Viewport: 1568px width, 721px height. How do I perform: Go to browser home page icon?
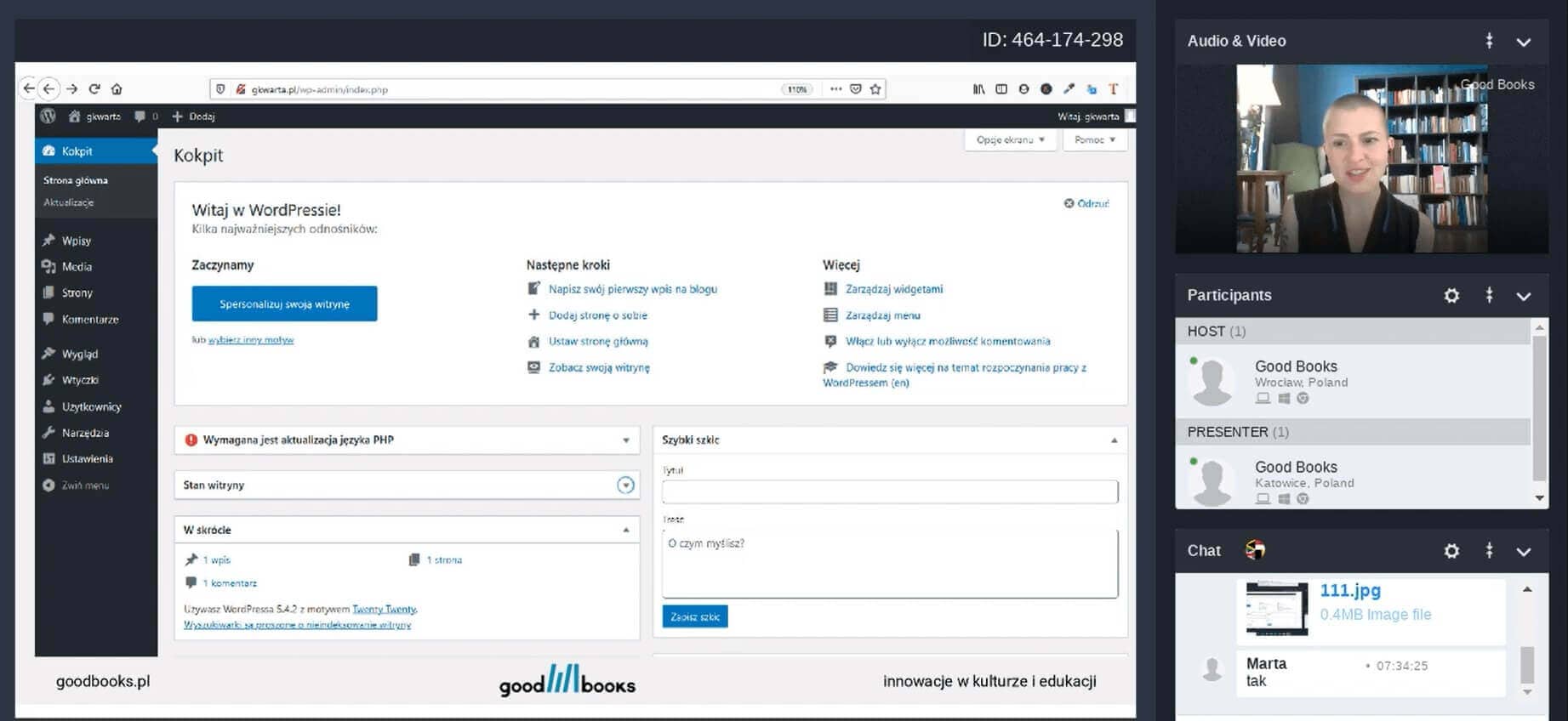click(117, 88)
